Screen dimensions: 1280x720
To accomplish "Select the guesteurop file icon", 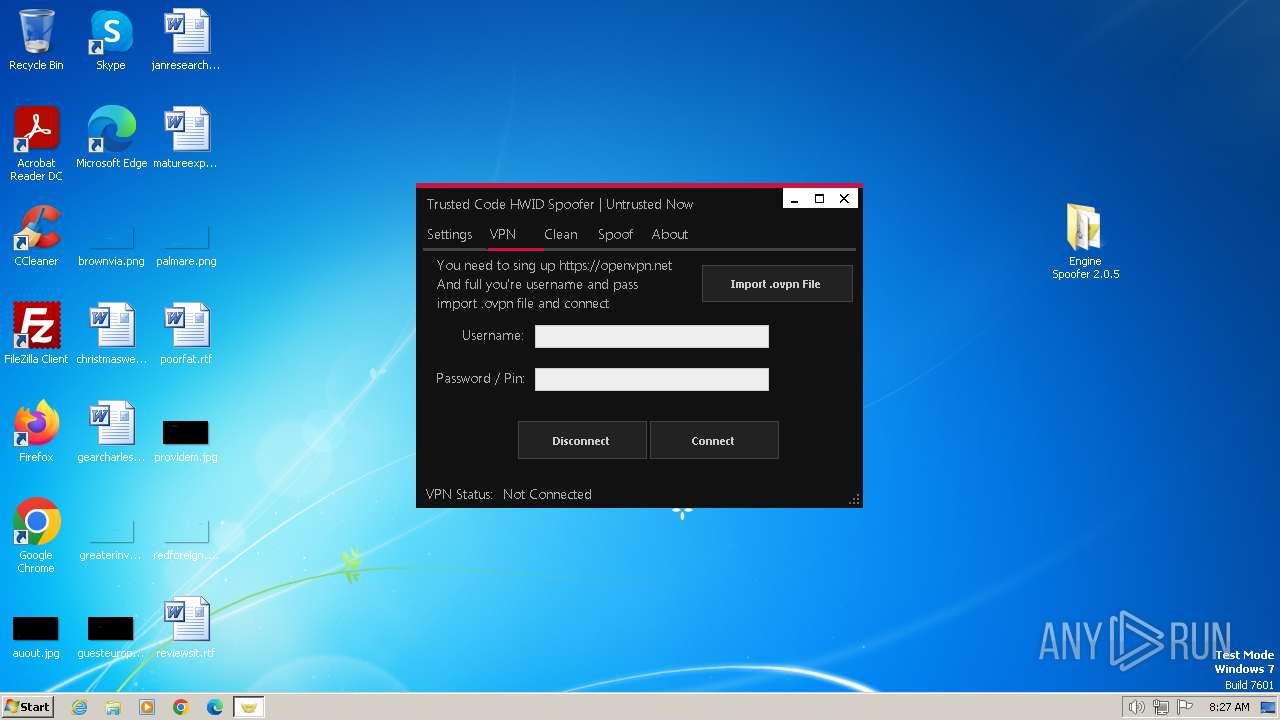I will tap(111, 638).
